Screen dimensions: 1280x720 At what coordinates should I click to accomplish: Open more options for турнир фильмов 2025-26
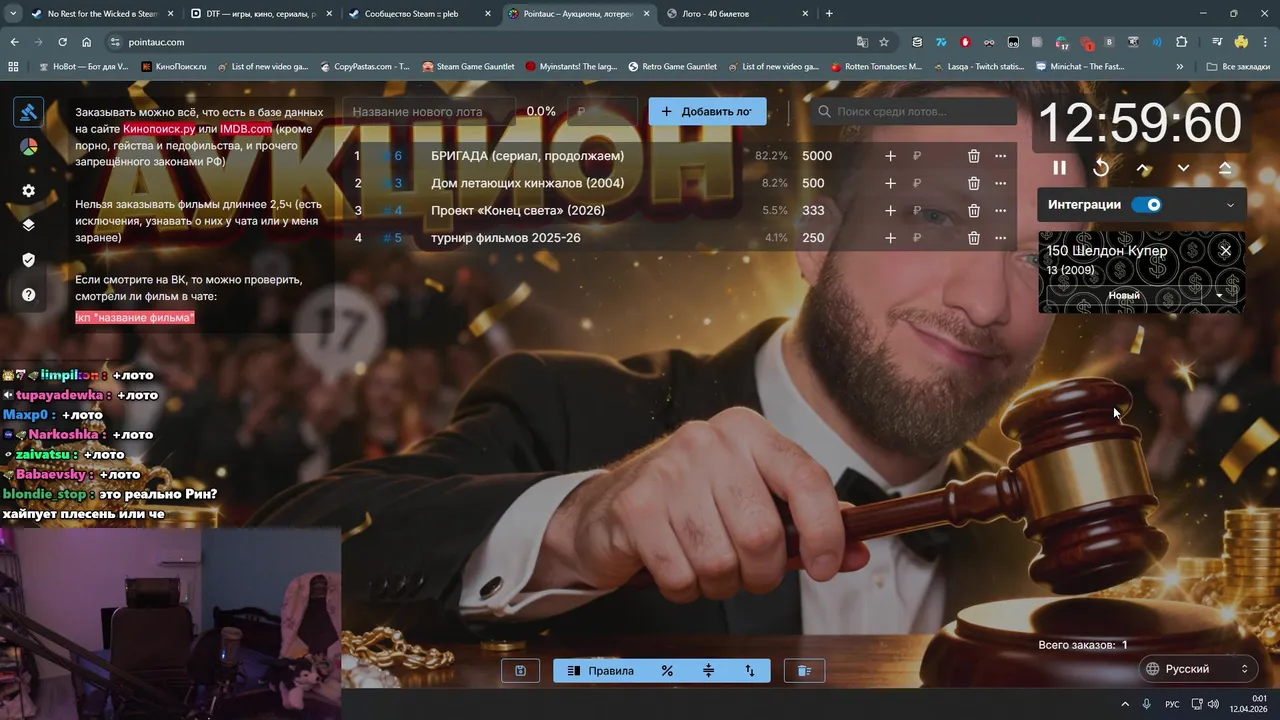(x=1000, y=238)
